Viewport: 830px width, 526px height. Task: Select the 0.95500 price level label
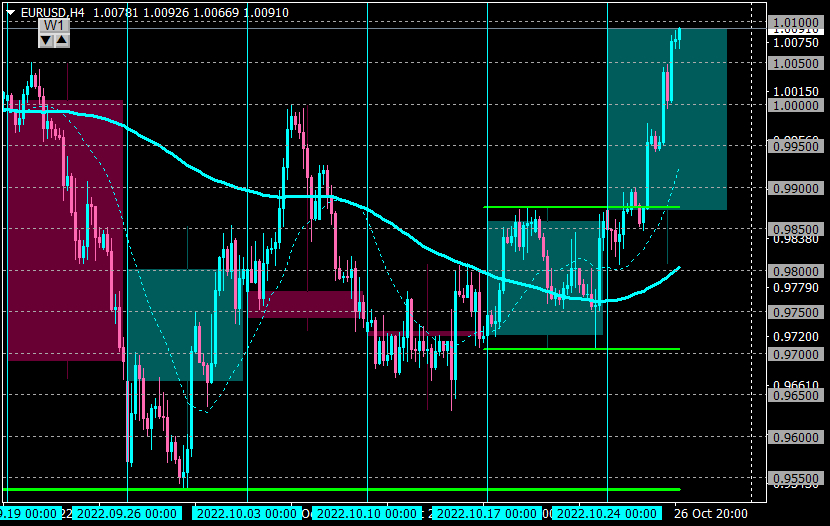(x=796, y=478)
